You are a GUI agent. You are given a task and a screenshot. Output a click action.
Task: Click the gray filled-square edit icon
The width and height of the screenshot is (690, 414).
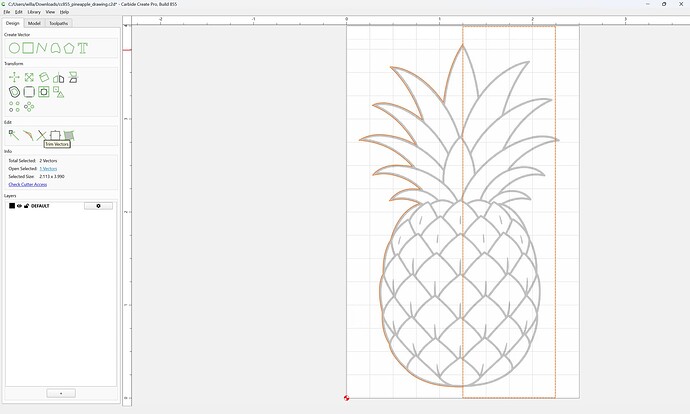coord(69,135)
